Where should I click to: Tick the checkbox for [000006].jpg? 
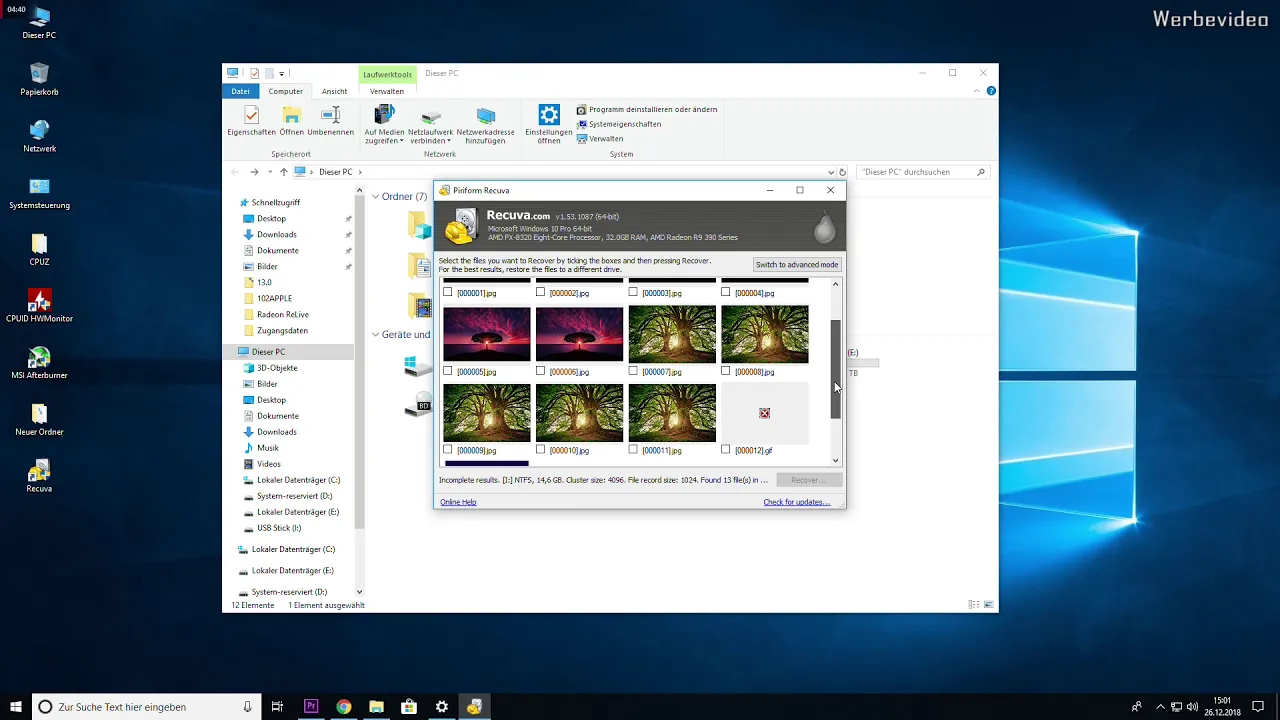coord(541,371)
